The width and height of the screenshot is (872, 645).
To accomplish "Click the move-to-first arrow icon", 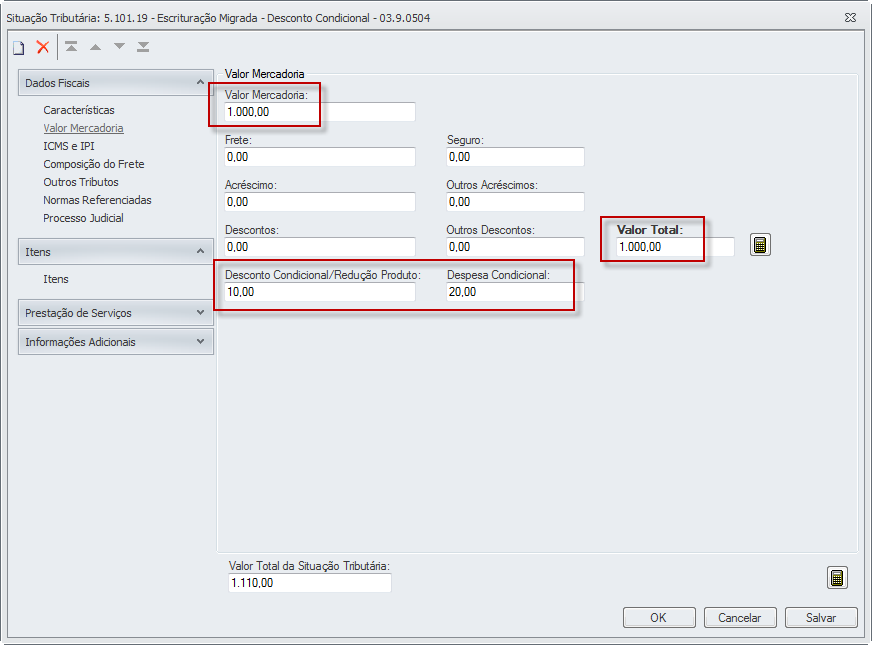I will [71, 47].
